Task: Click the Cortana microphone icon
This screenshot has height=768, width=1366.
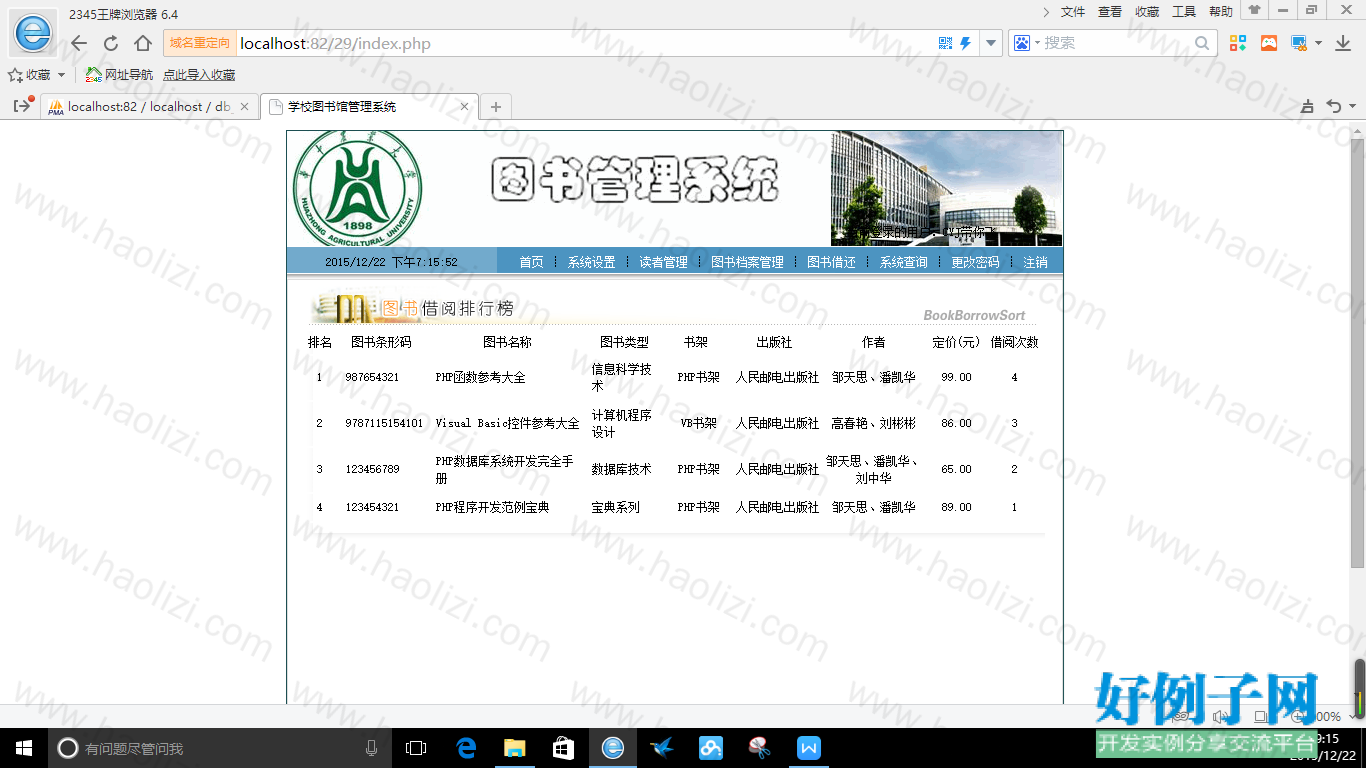Action: click(x=372, y=747)
